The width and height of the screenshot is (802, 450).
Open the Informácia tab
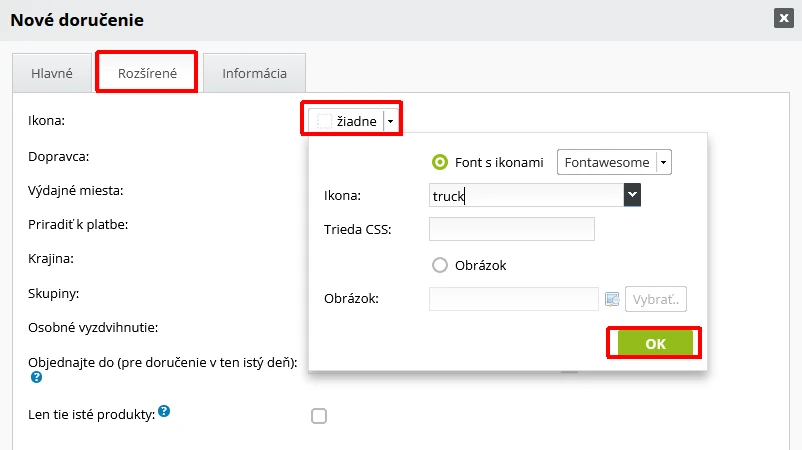coord(254,73)
